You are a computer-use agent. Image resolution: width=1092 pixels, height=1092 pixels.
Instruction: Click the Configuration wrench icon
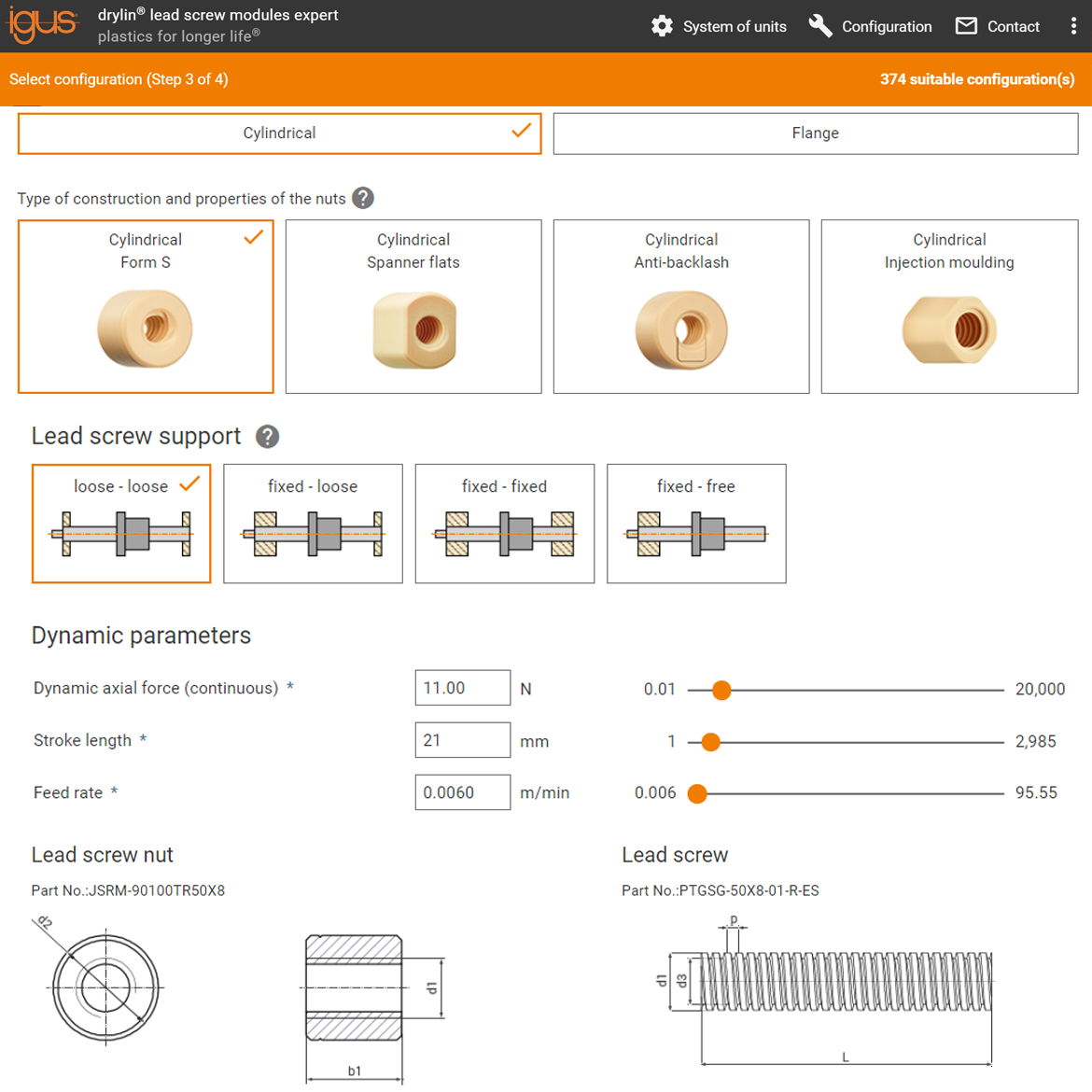tap(820, 26)
